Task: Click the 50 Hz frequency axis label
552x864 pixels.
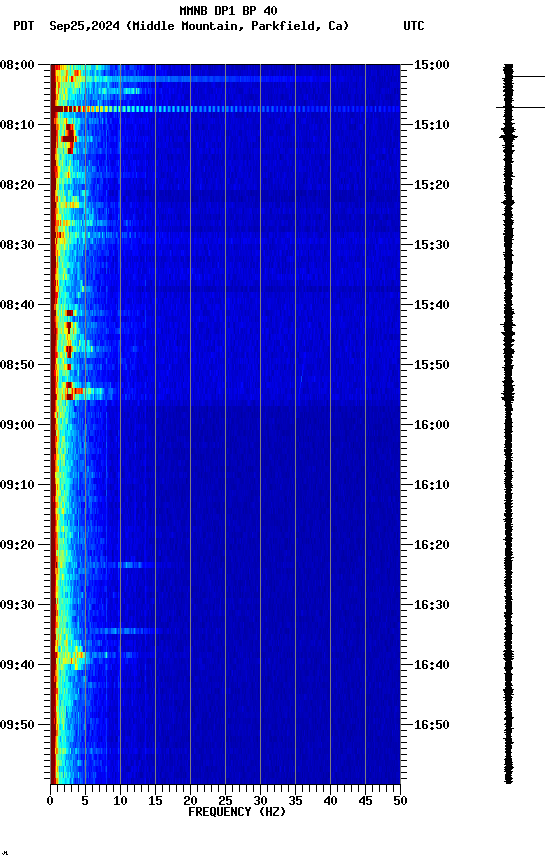Action: [x=400, y=801]
